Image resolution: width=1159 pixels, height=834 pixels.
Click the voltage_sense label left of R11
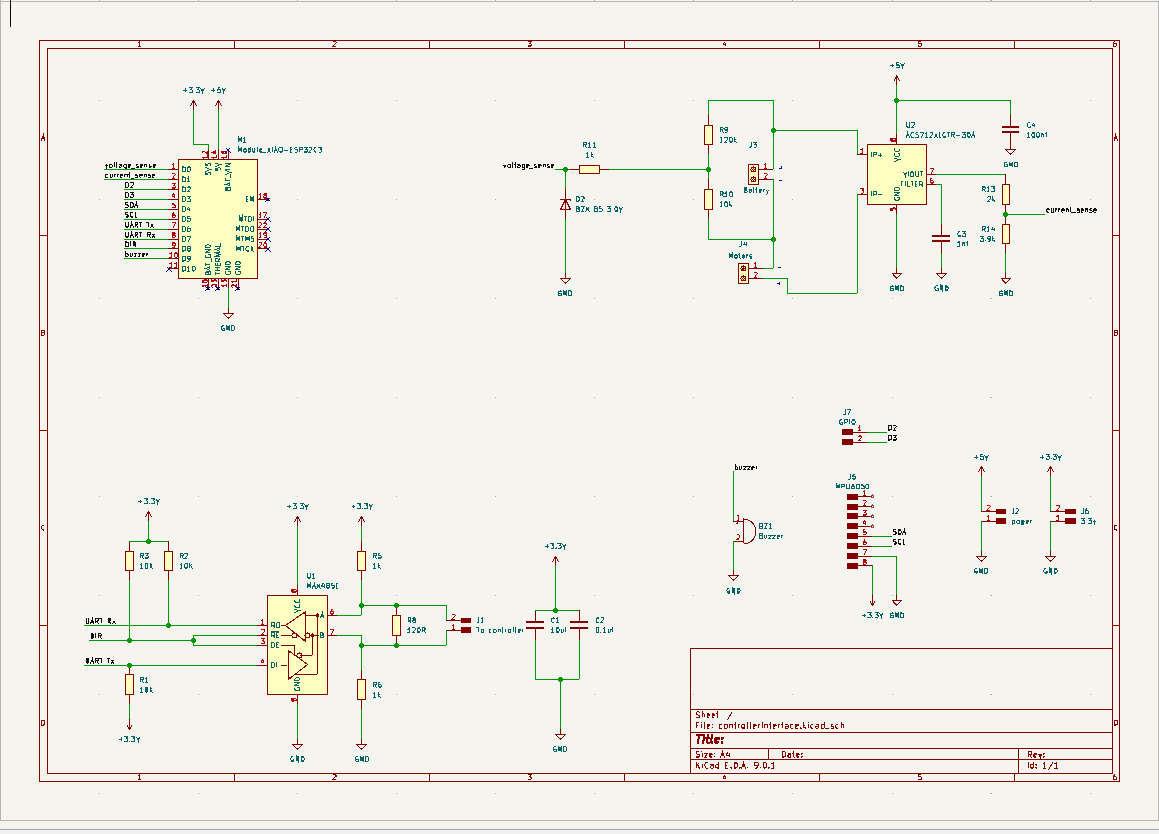point(528,166)
